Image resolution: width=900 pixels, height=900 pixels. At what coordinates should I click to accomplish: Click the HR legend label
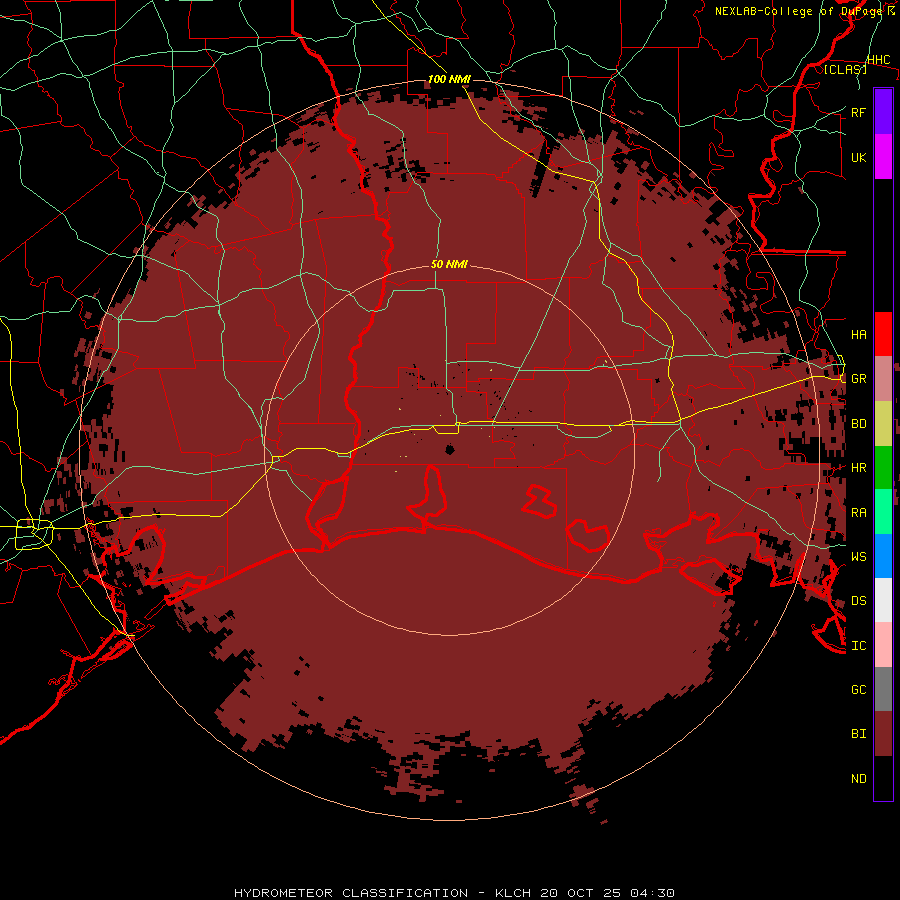(858, 468)
